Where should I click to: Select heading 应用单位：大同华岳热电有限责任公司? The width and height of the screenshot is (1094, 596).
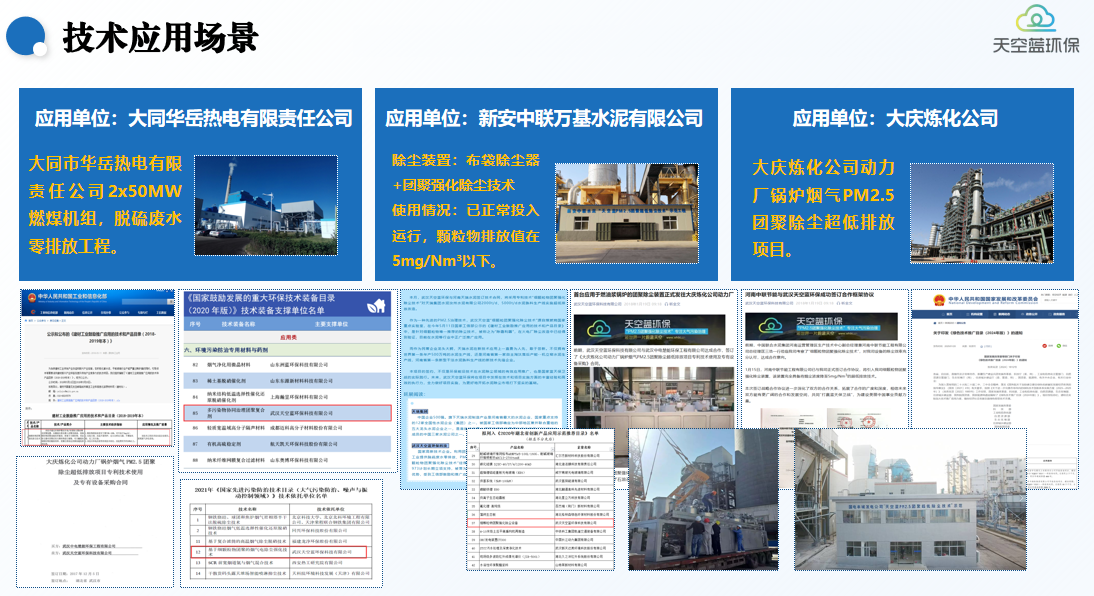click(194, 118)
